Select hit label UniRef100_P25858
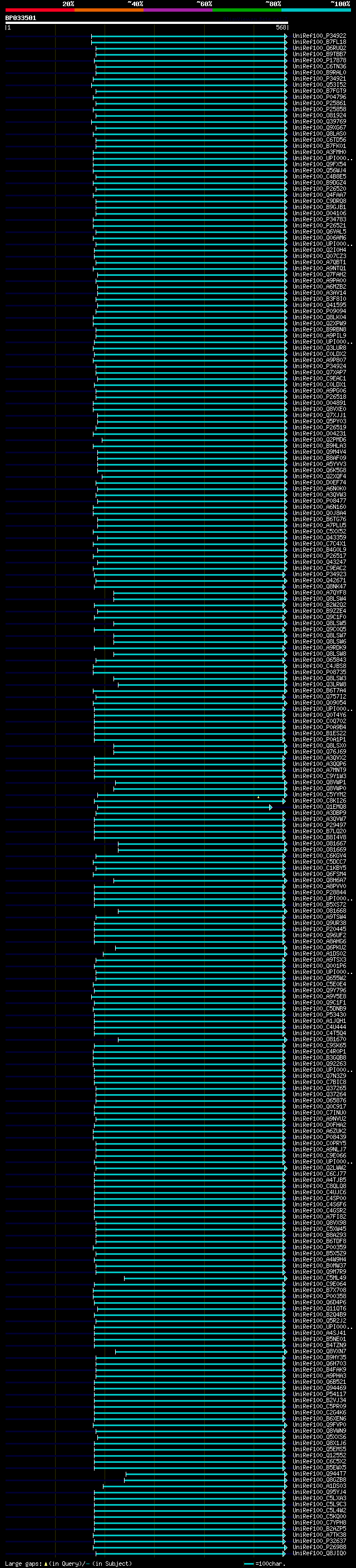 click(319, 110)
